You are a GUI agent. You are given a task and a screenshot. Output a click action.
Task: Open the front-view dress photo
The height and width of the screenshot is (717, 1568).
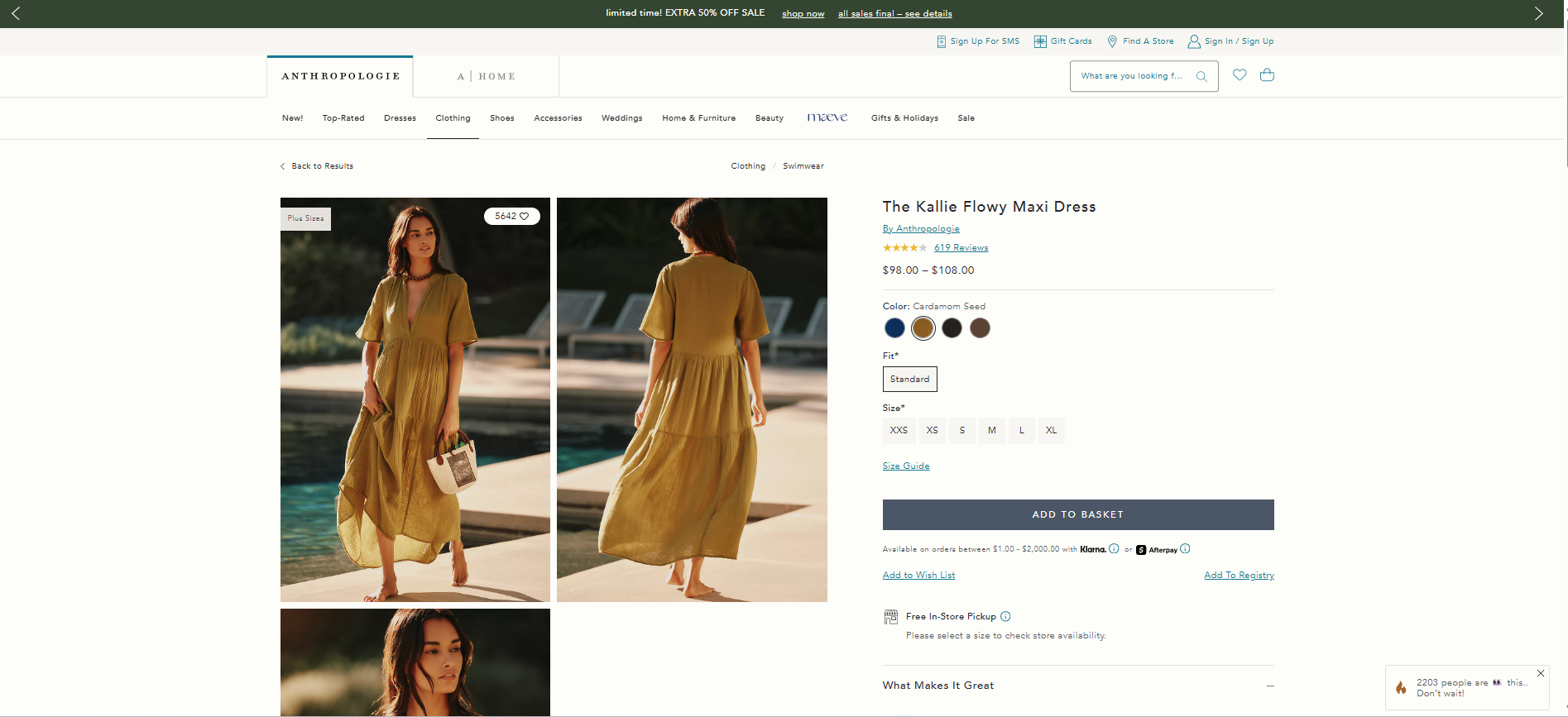pos(415,399)
